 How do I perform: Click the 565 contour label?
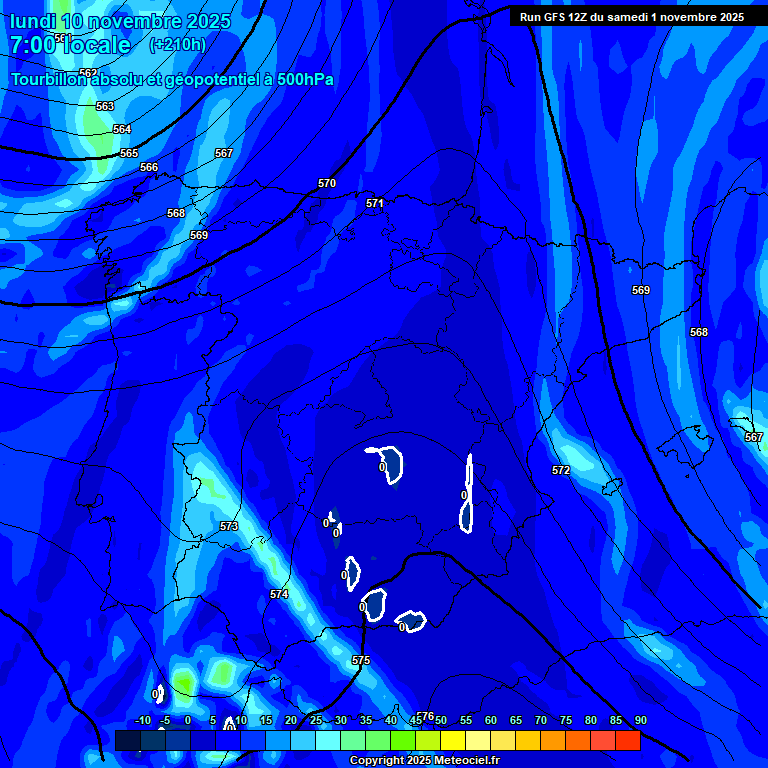click(x=129, y=153)
